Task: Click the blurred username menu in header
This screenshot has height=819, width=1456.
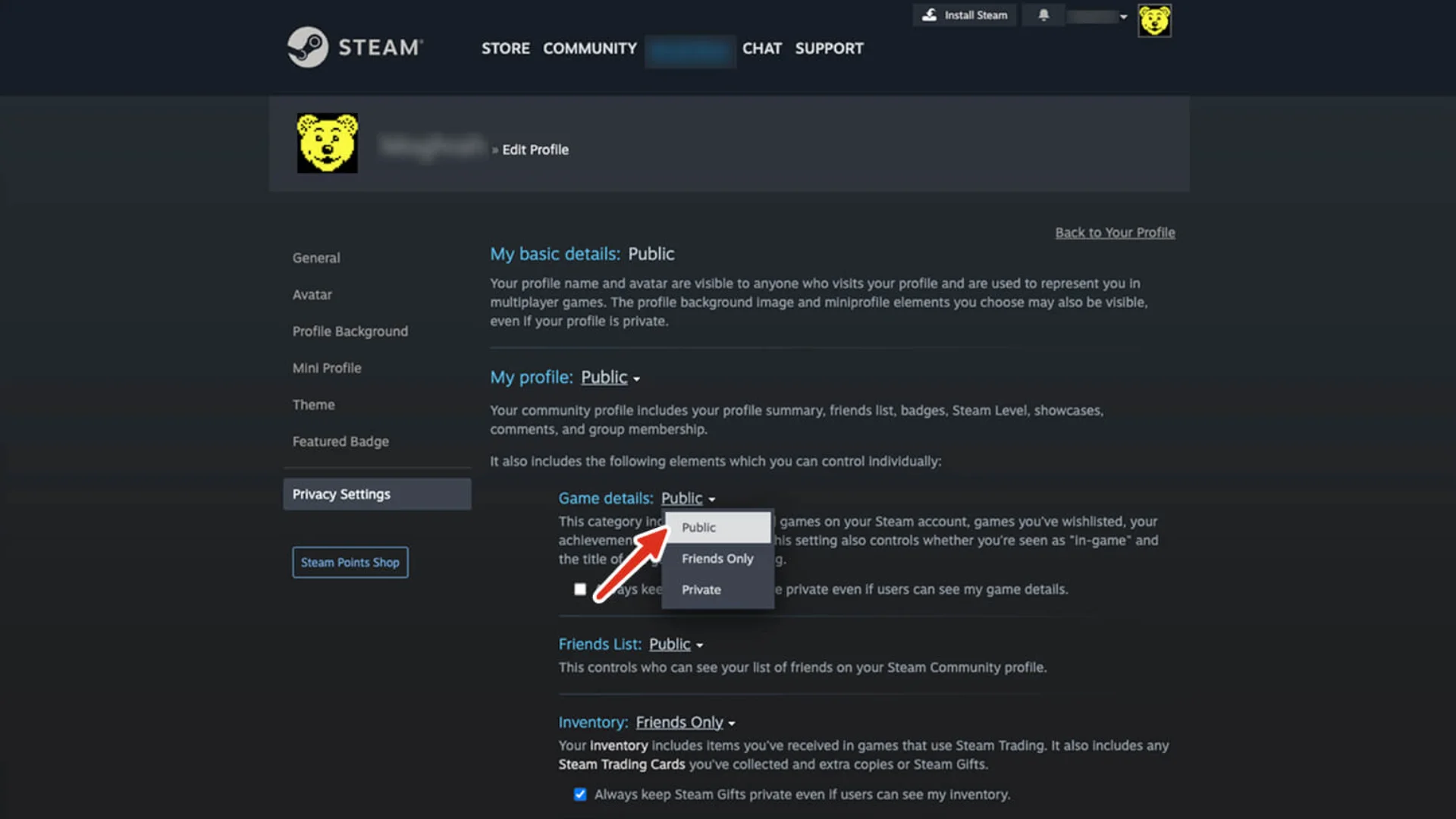Action: coord(690,52)
